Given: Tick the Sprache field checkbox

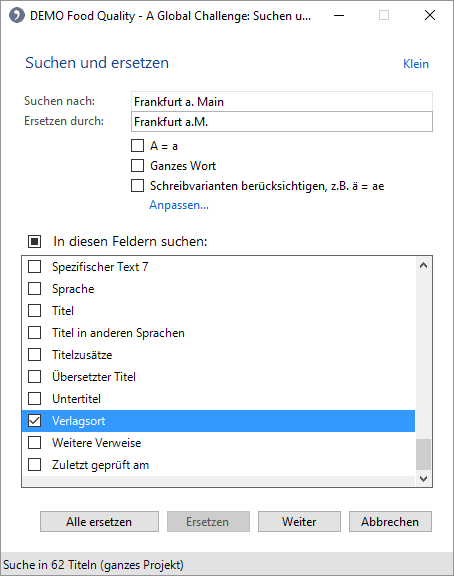Looking at the screenshot, I should [x=35, y=288].
